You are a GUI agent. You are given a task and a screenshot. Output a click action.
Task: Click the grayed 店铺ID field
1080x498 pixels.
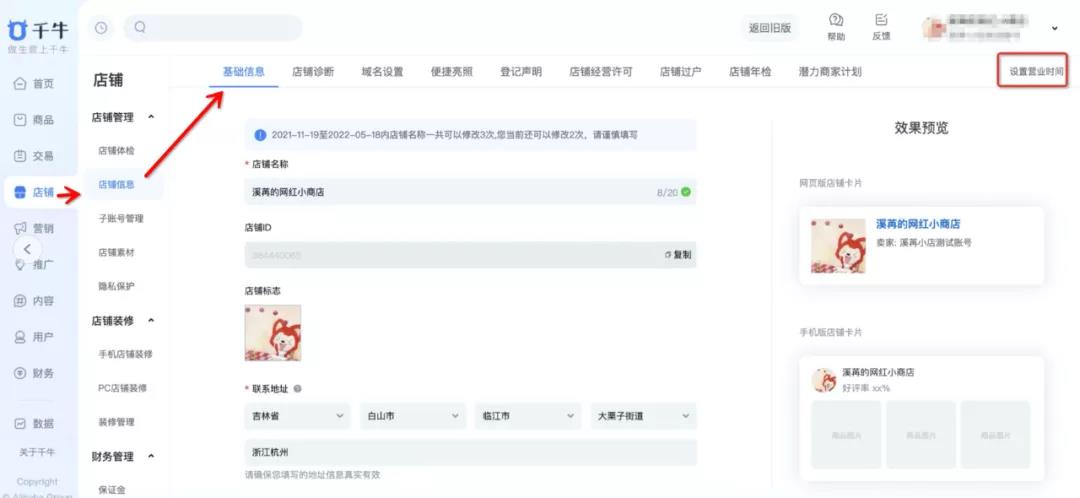click(470, 255)
